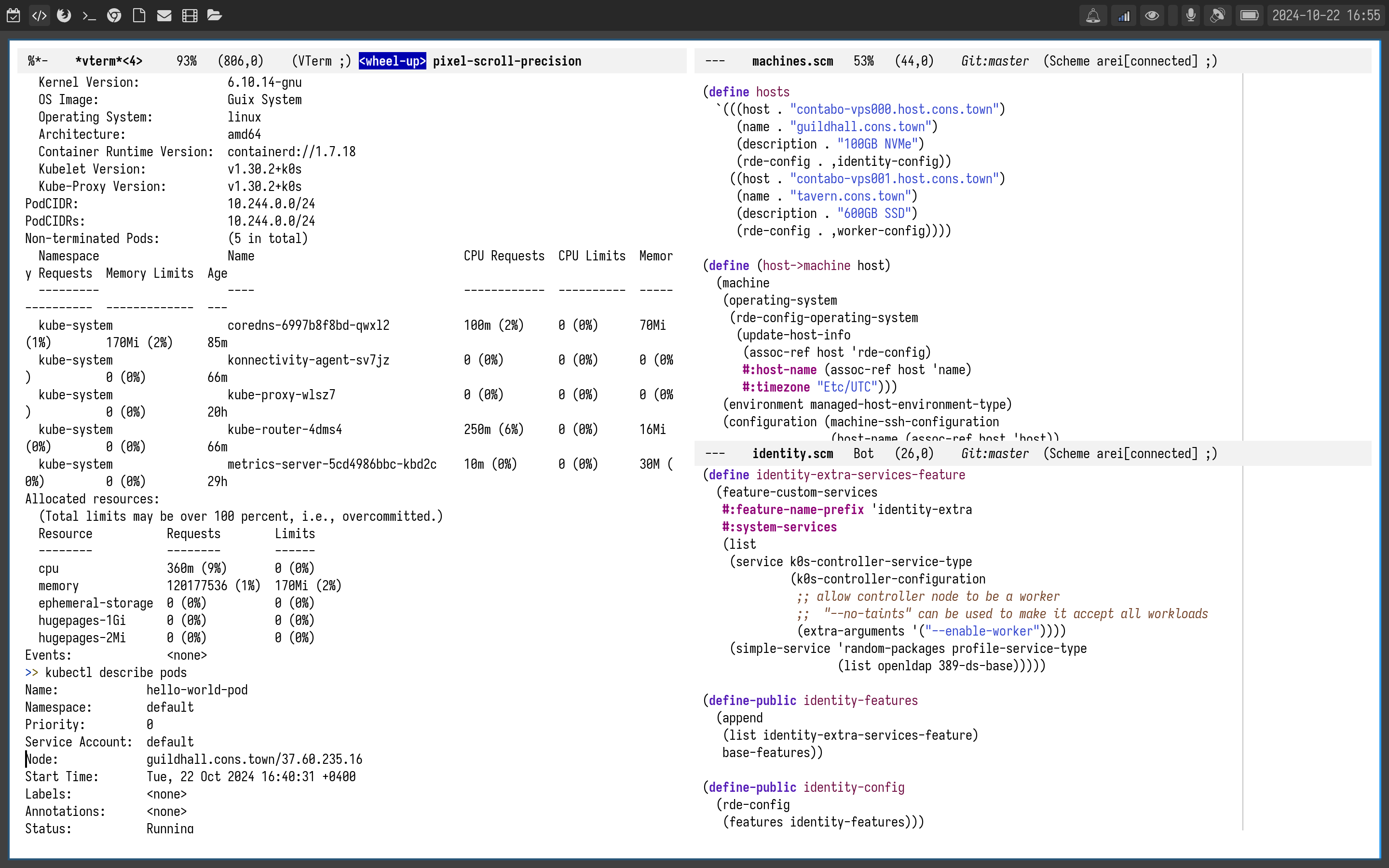
Task: Click the 120177536 (1%) memory requests value
Action: 214,585
